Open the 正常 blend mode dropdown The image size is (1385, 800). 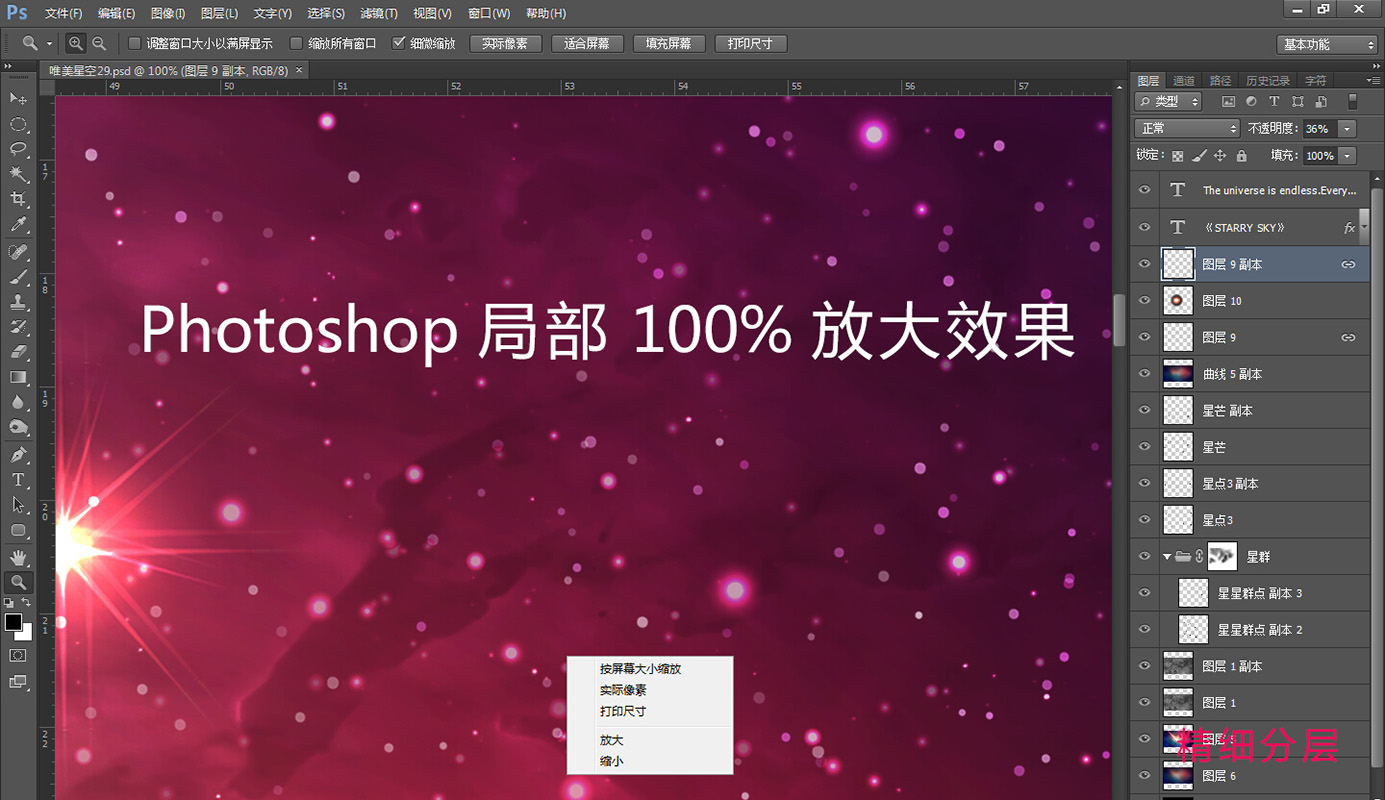[1187, 129]
